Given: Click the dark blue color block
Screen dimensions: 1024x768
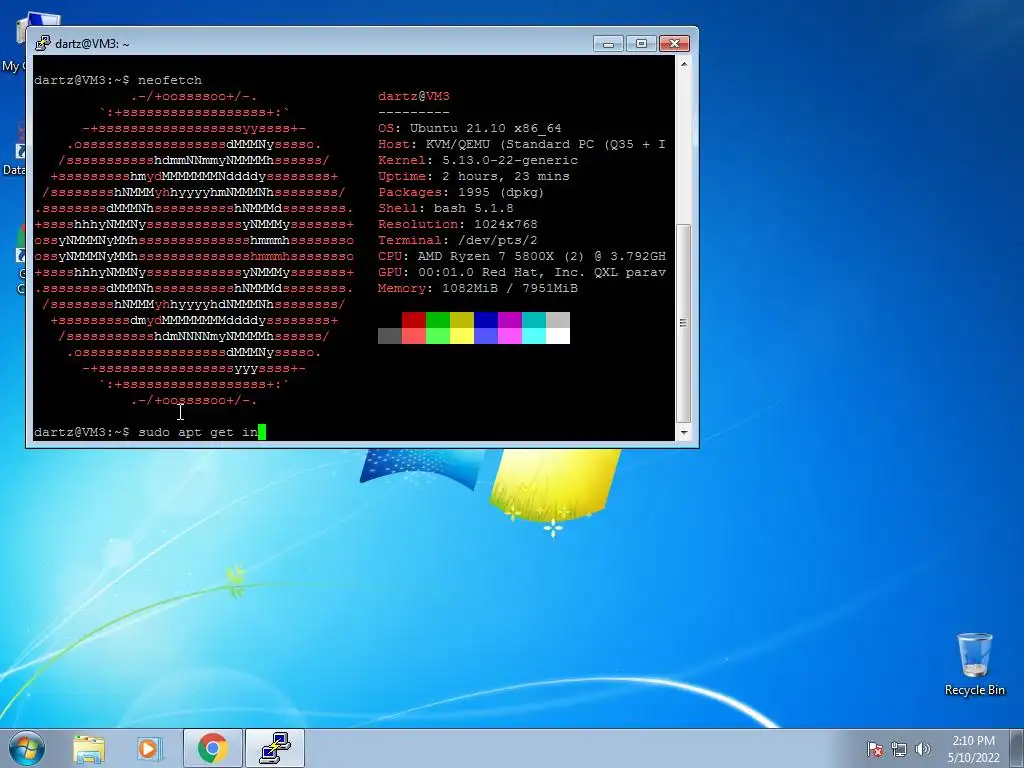Looking at the screenshot, I should [x=486, y=320].
